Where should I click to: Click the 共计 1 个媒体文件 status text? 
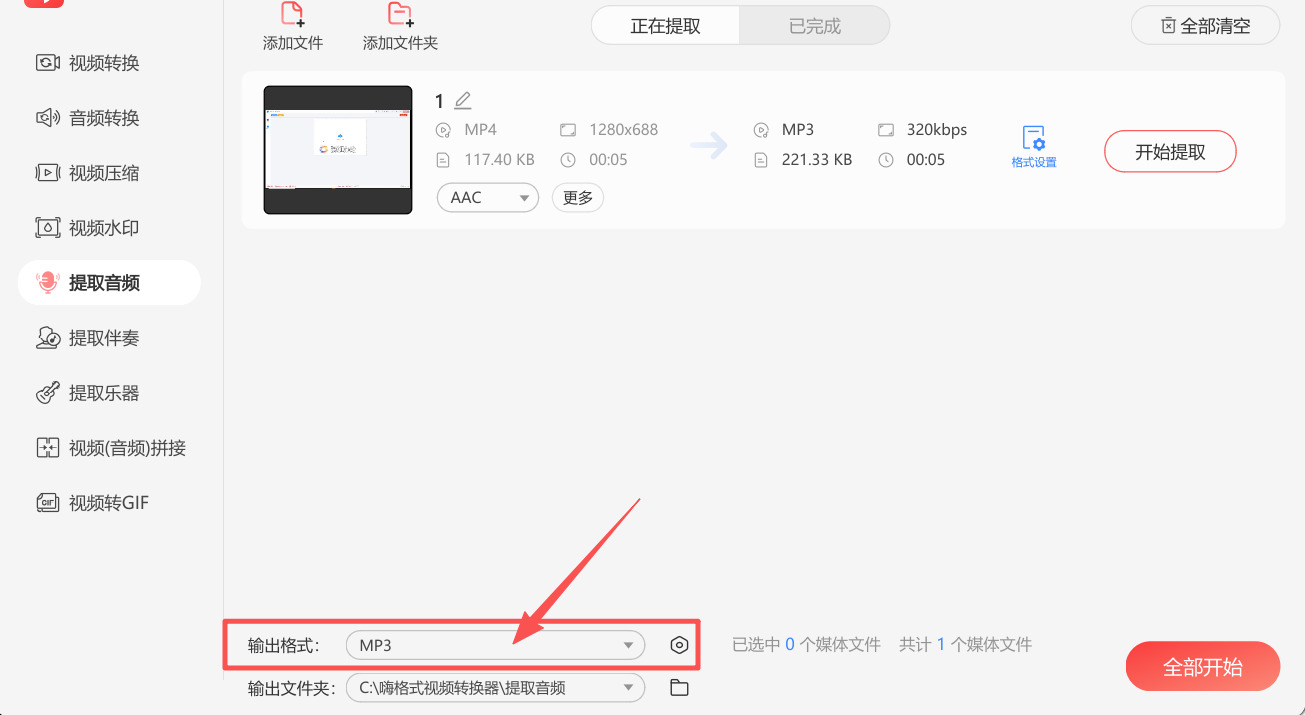(965, 646)
